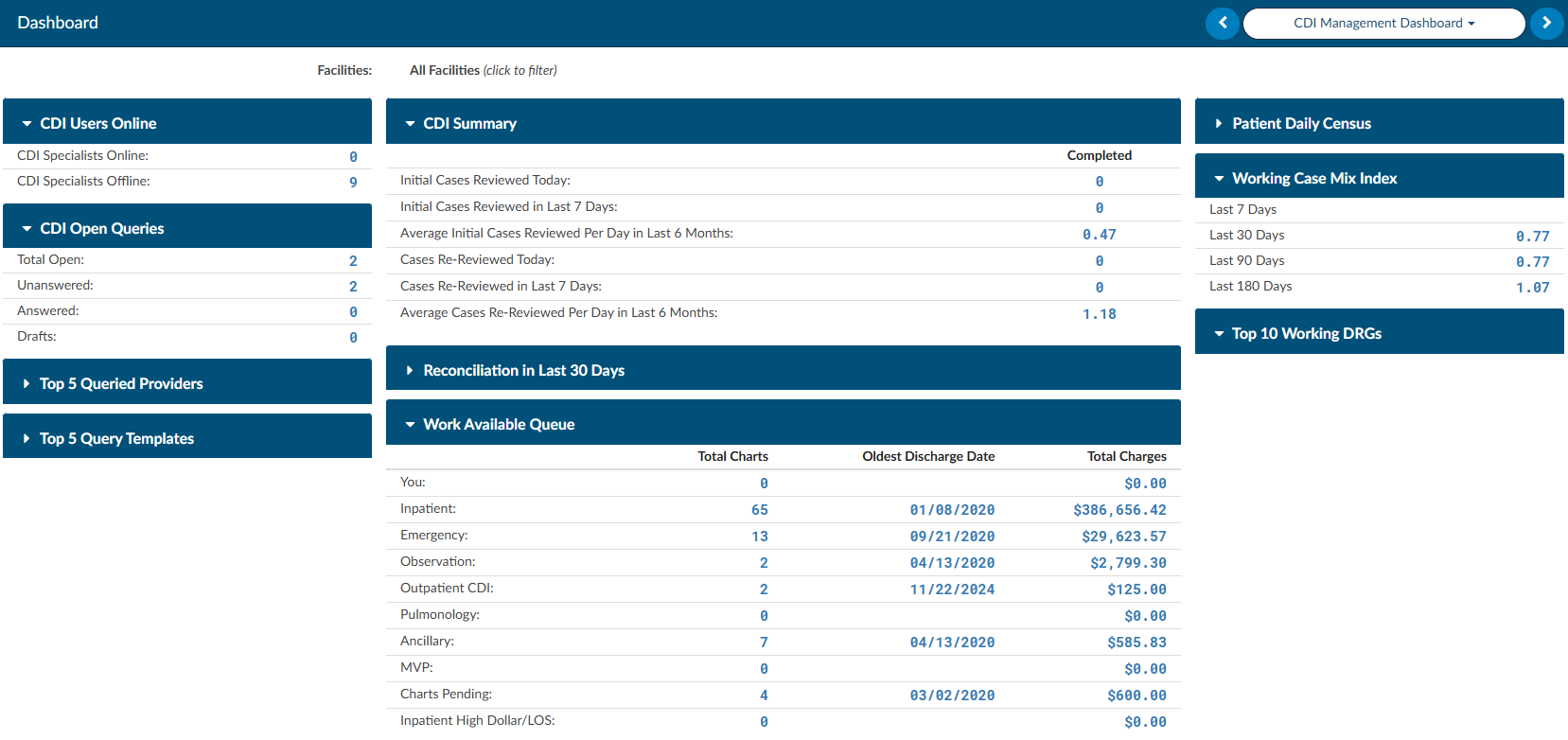Image resolution: width=1568 pixels, height=740 pixels.
Task: Open Unanswered queries count
Action: click(353, 287)
